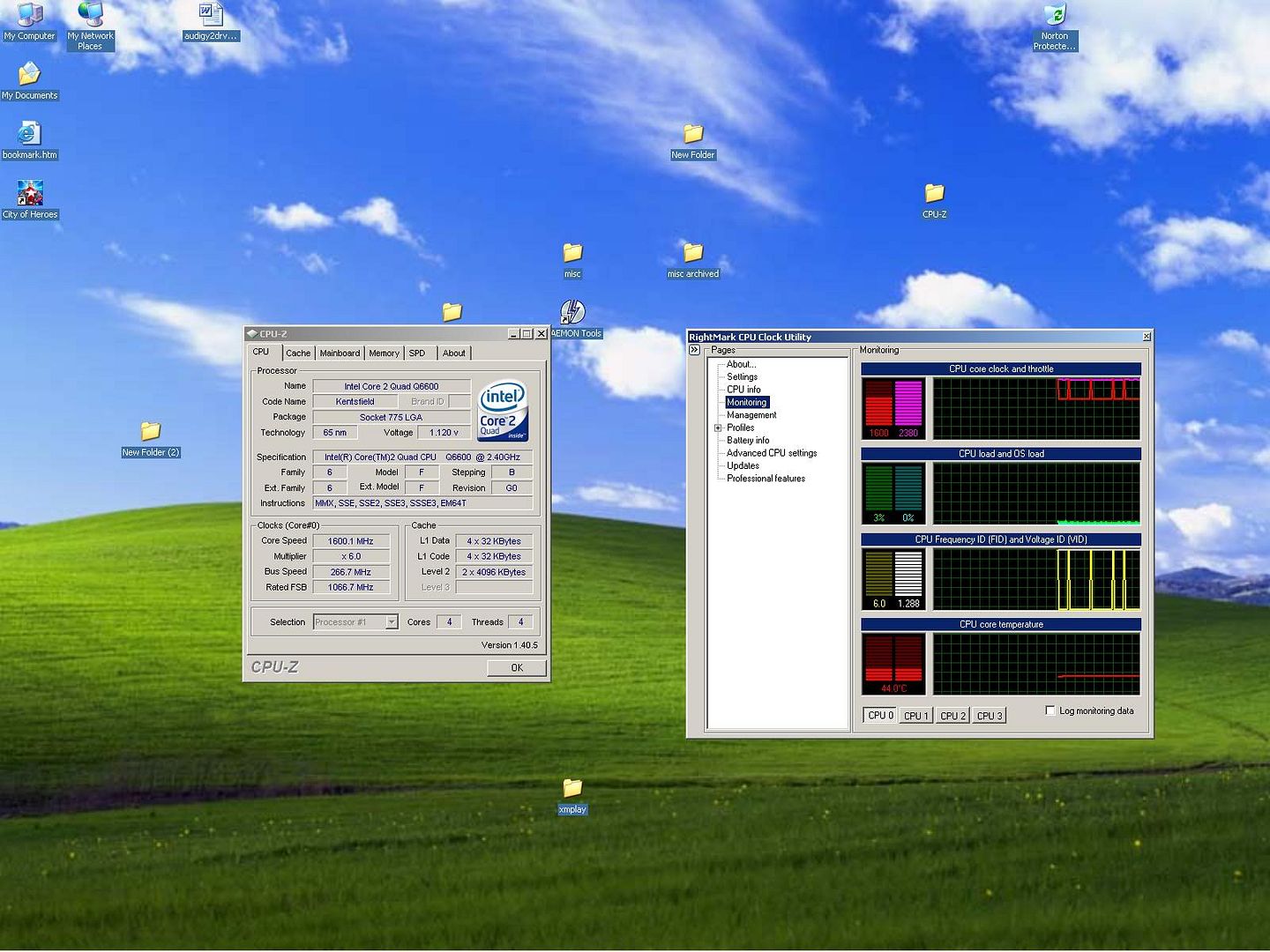Expand the Profiles tree node
Image resolution: width=1270 pixels, height=952 pixels.
[718, 428]
